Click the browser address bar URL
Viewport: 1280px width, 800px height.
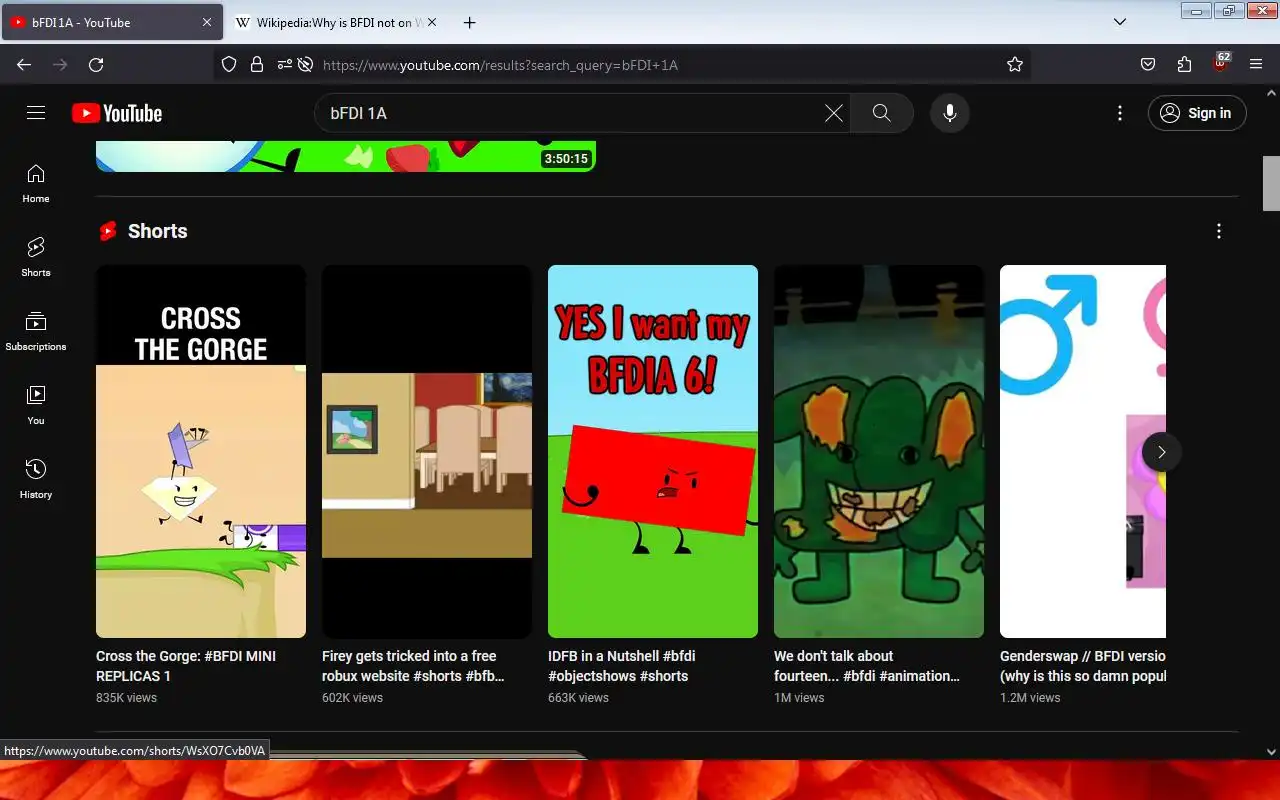tap(500, 65)
